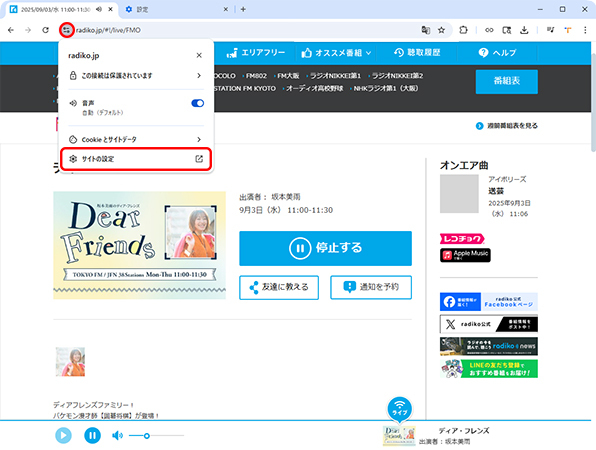Open the Dear Friends program banner image
The height and width of the screenshot is (450, 596).
(x=139, y=245)
